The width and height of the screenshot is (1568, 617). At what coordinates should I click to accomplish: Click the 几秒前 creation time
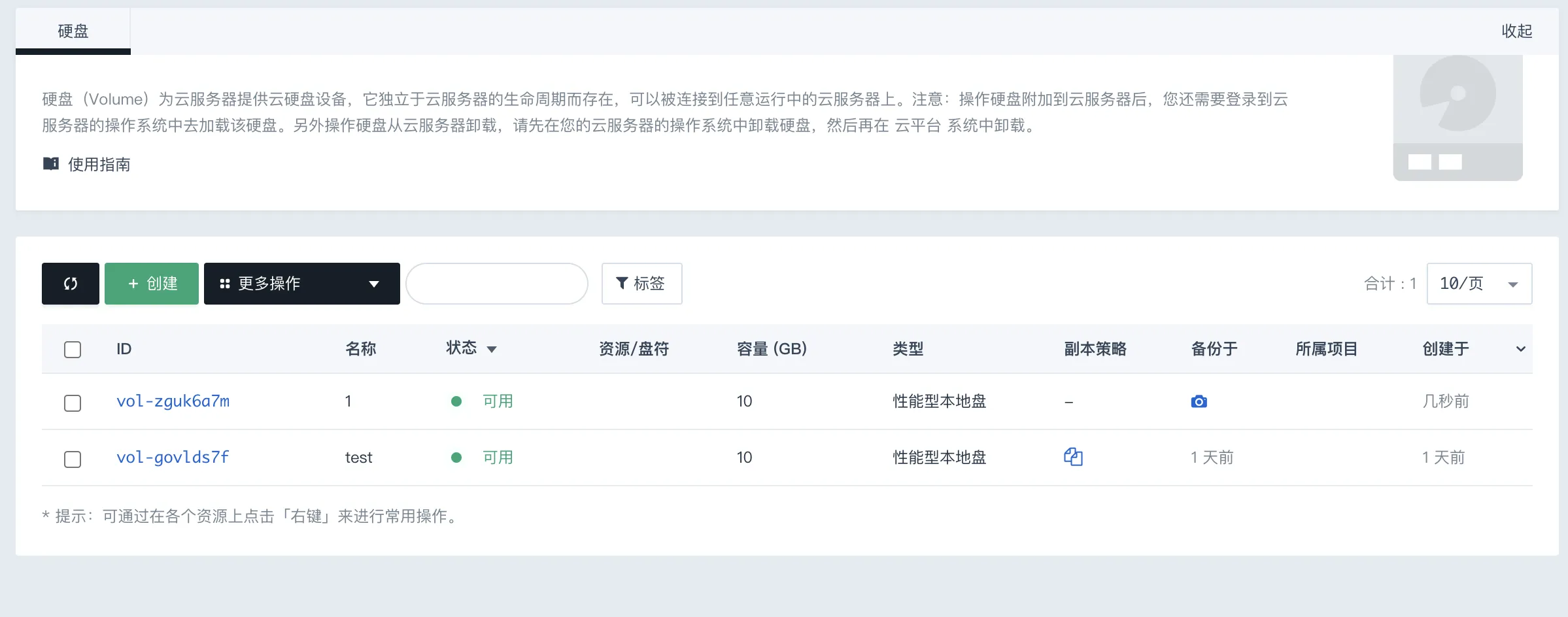[1446, 401]
